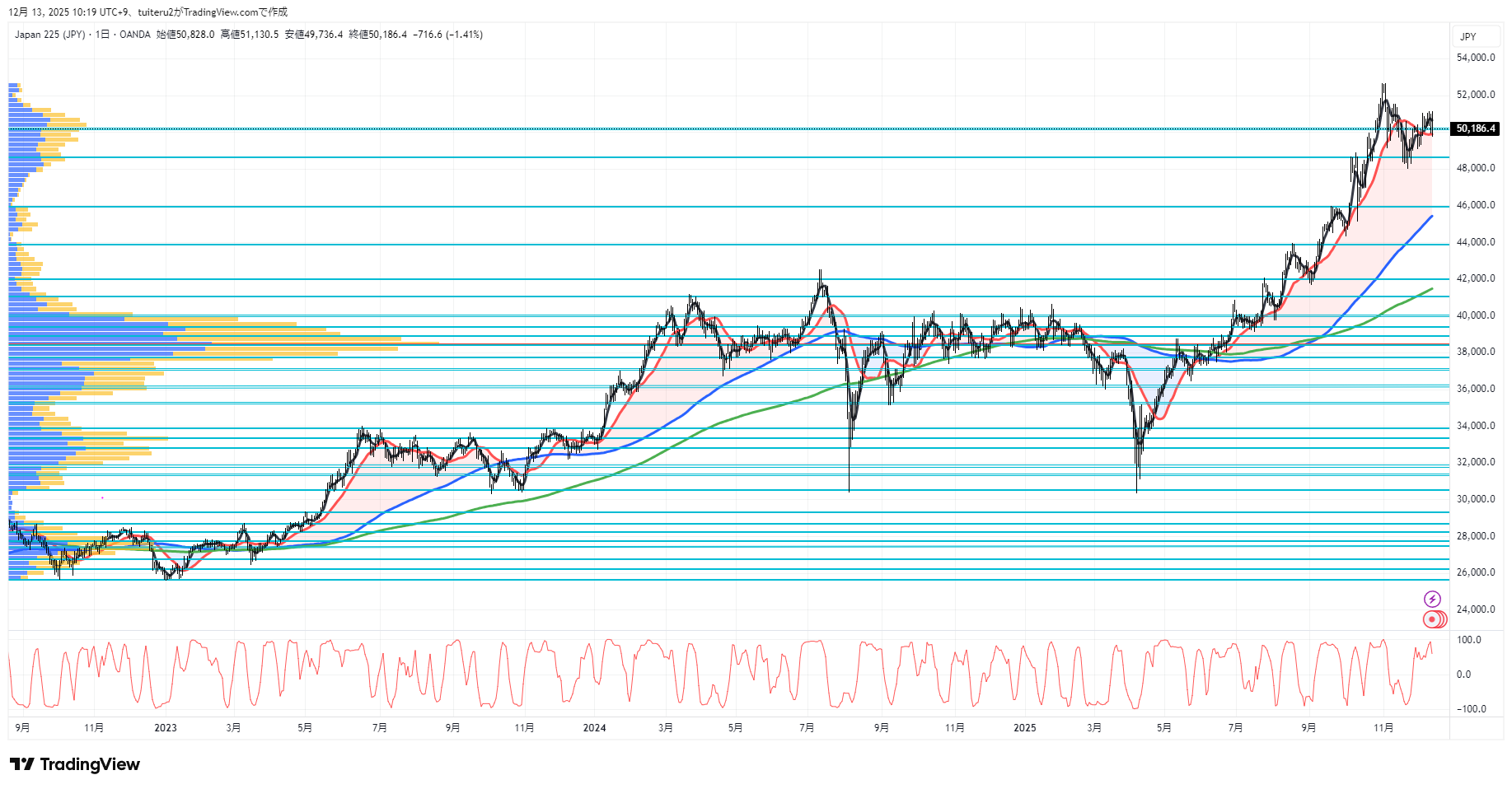Open the JPY currency selector on price axis

coord(1468,37)
